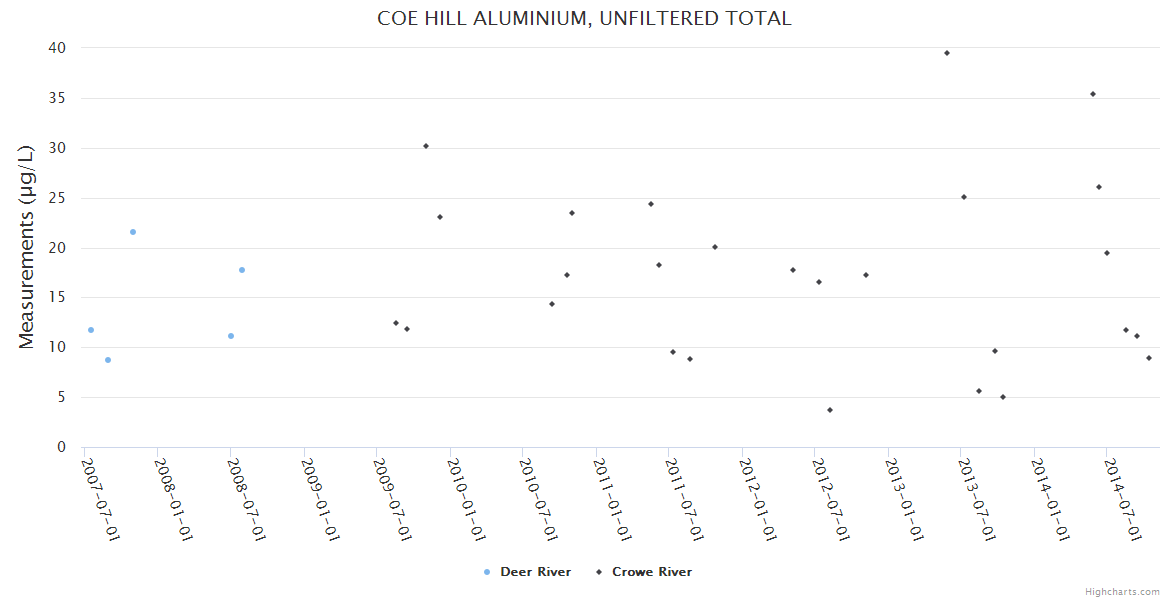1170x600 pixels.
Task: Select the highest Deer River point above 20
Action: pyautogui.click(x=133, y=232)
